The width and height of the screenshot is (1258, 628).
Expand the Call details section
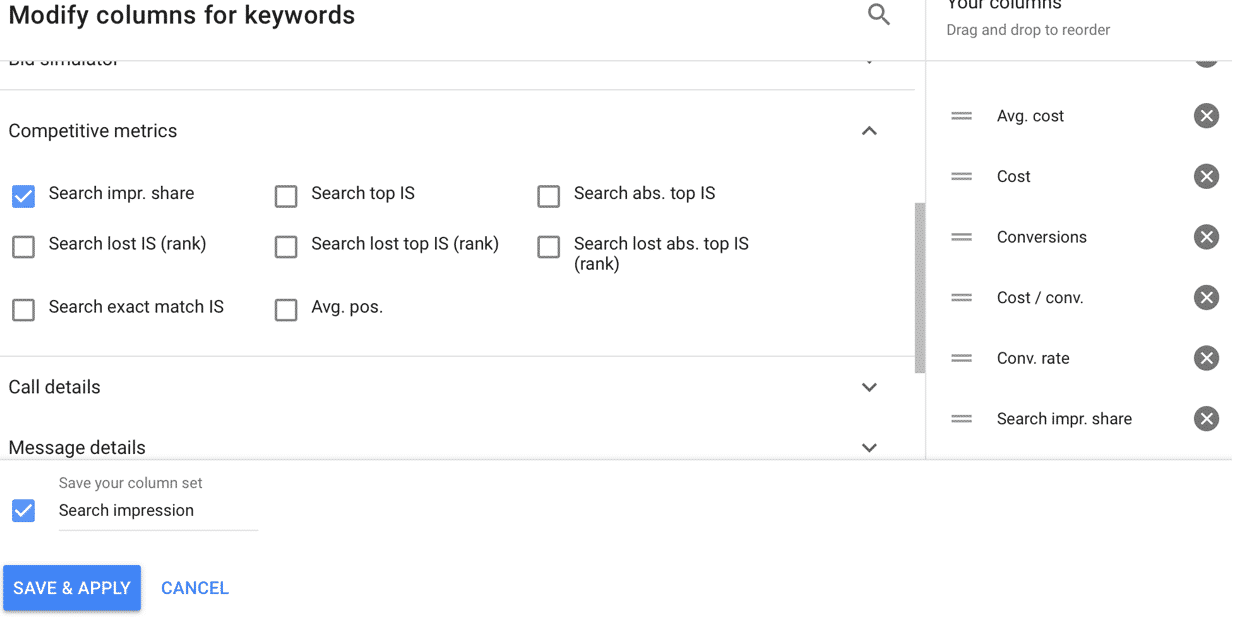[x=869, y=387]
